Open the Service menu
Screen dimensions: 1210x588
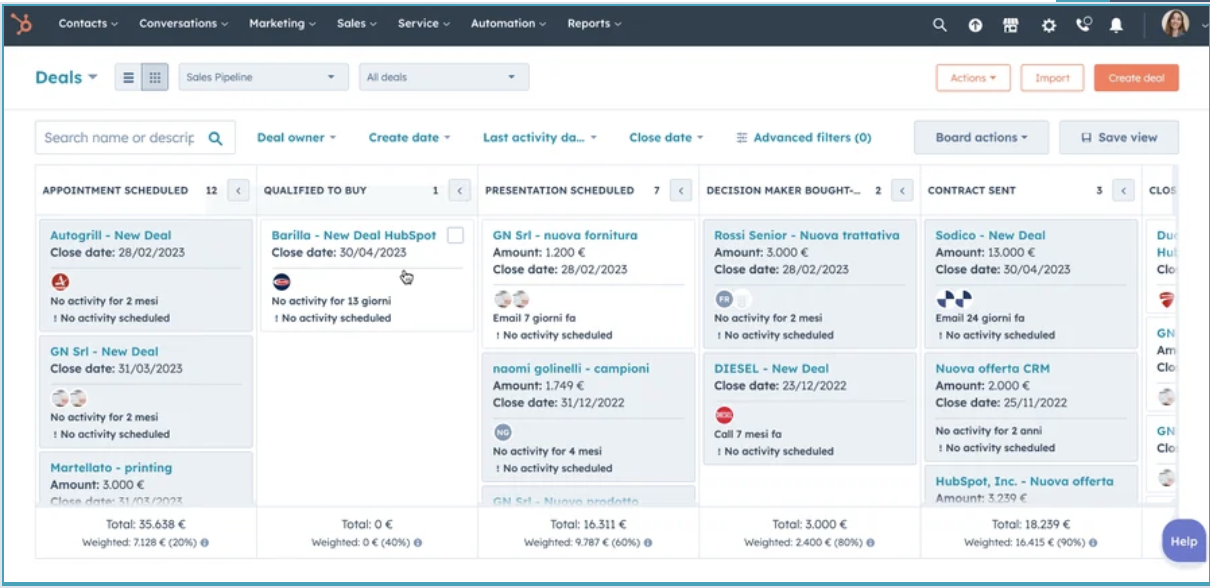424,24
